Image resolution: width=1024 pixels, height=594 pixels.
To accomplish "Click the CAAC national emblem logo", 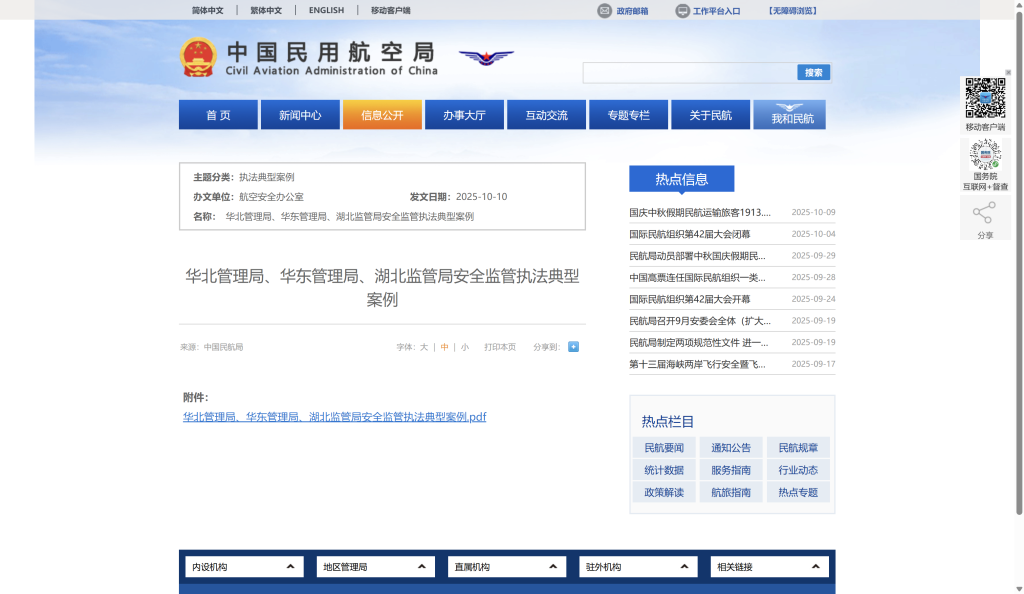I will click(198, 58).
